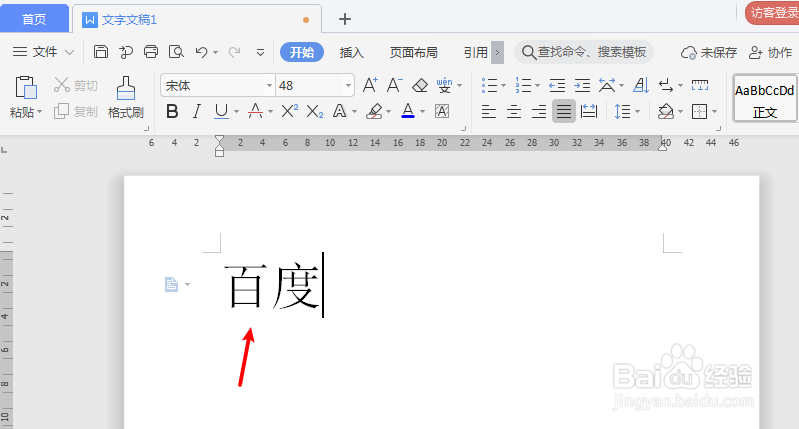The height and width of the screenshot is (429, 799).
Task: Align text right
Action: click(539, 111)
